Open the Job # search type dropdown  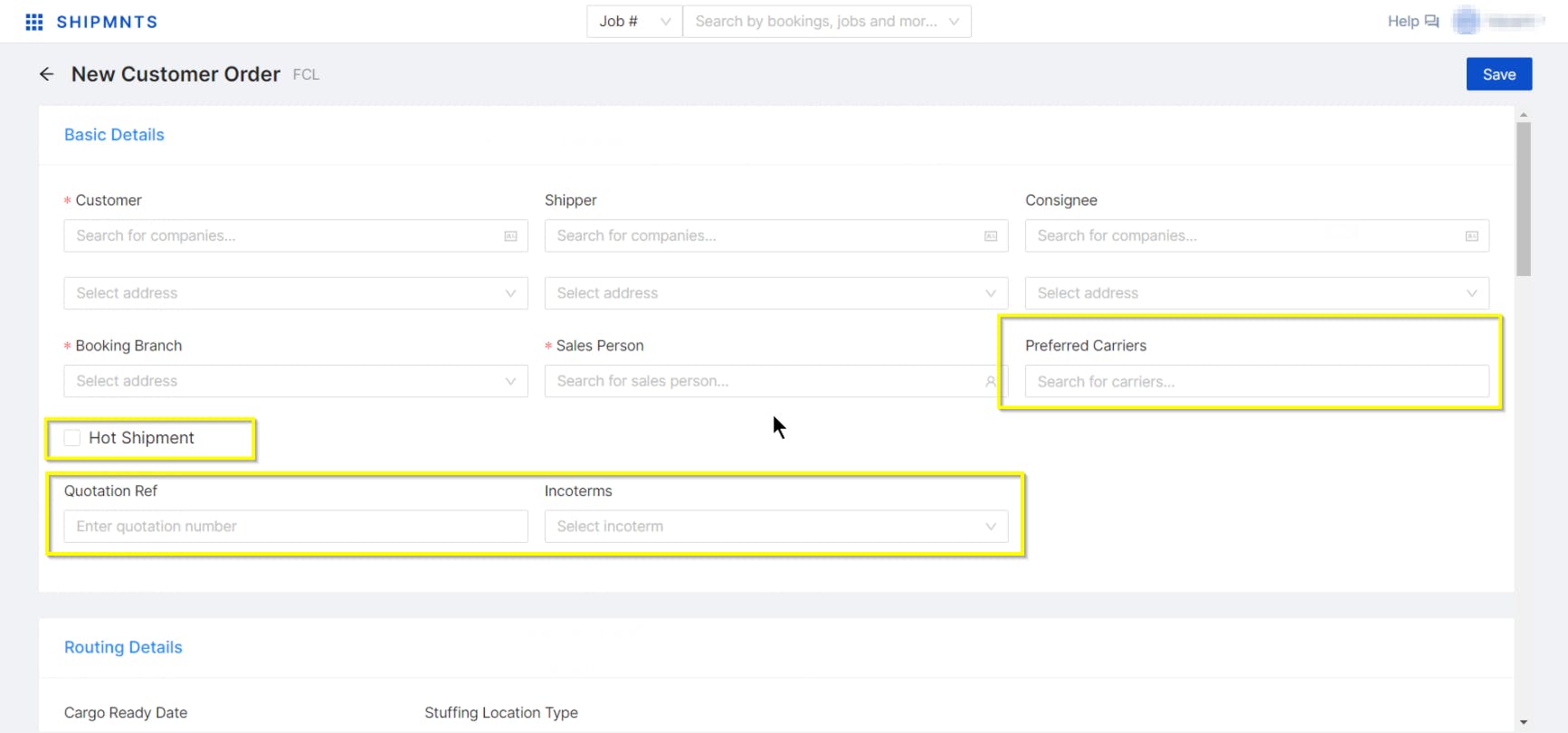(x=634, y=22)
